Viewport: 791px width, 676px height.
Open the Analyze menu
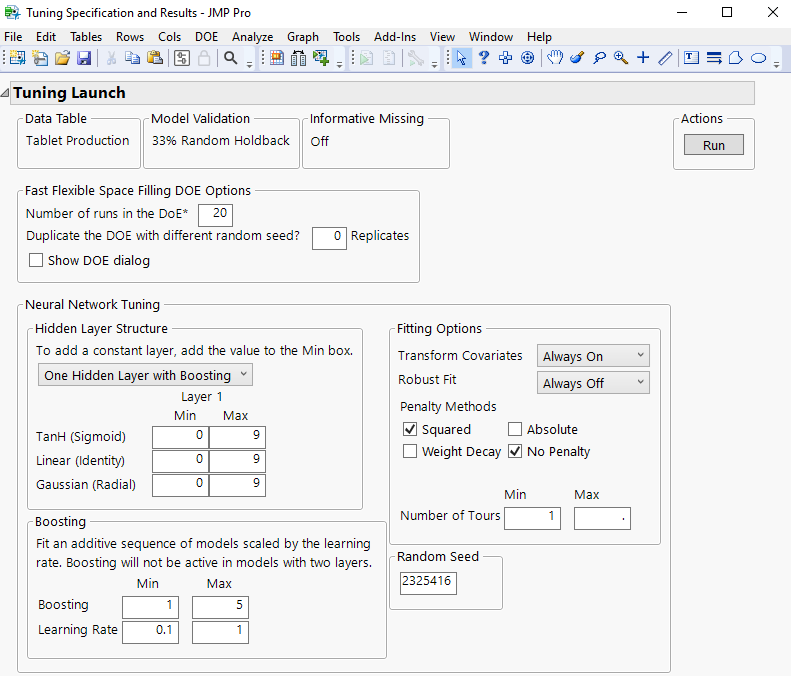click(252, 36)
